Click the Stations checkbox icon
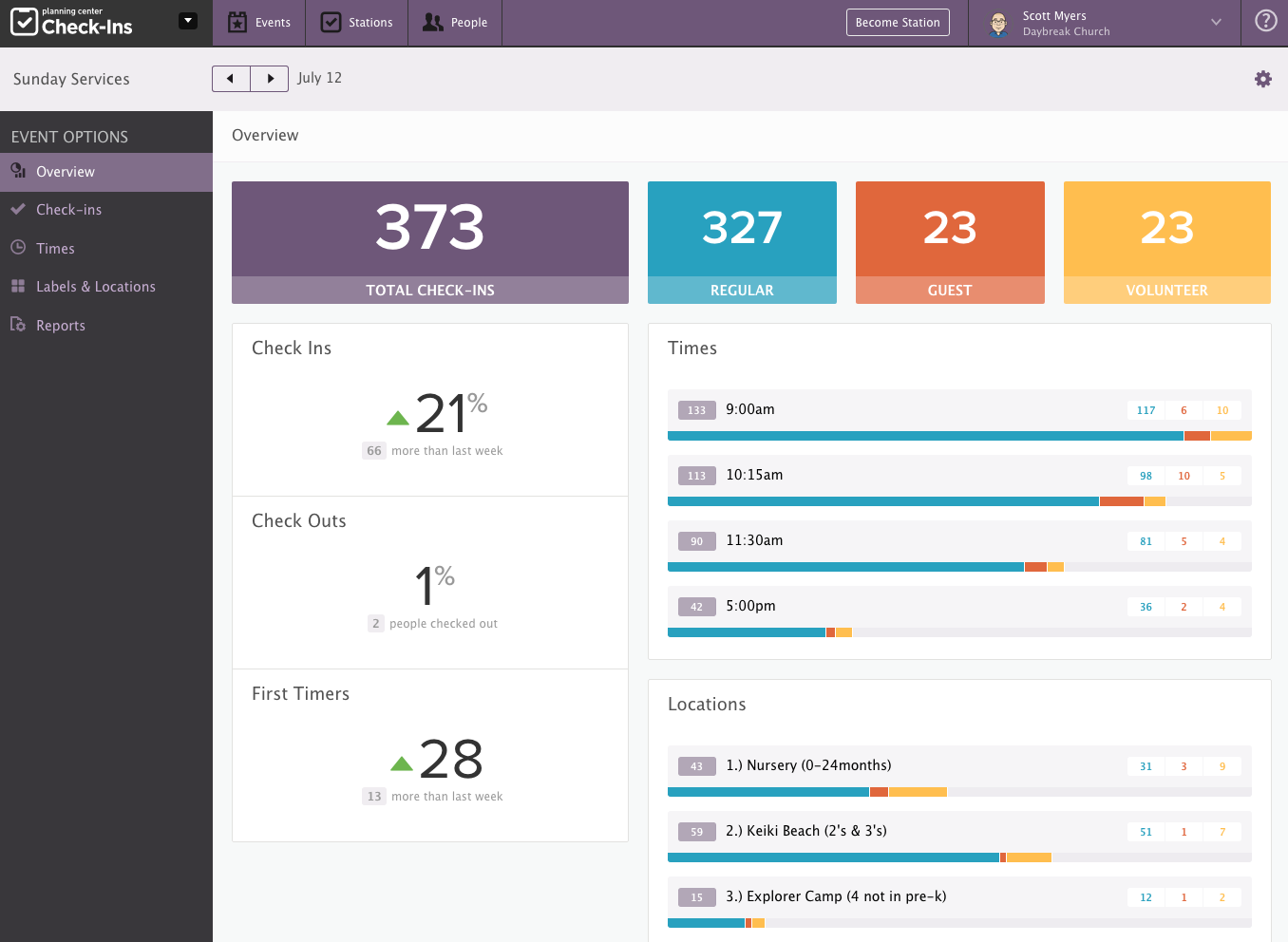The width and height of the screenshot is (1288, 942). tap(331, 22)
